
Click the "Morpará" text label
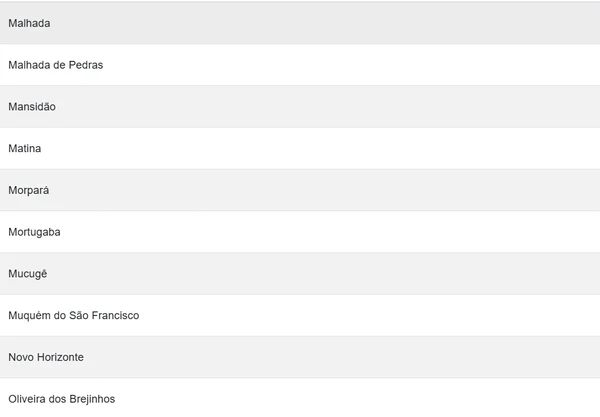[28, 190]
